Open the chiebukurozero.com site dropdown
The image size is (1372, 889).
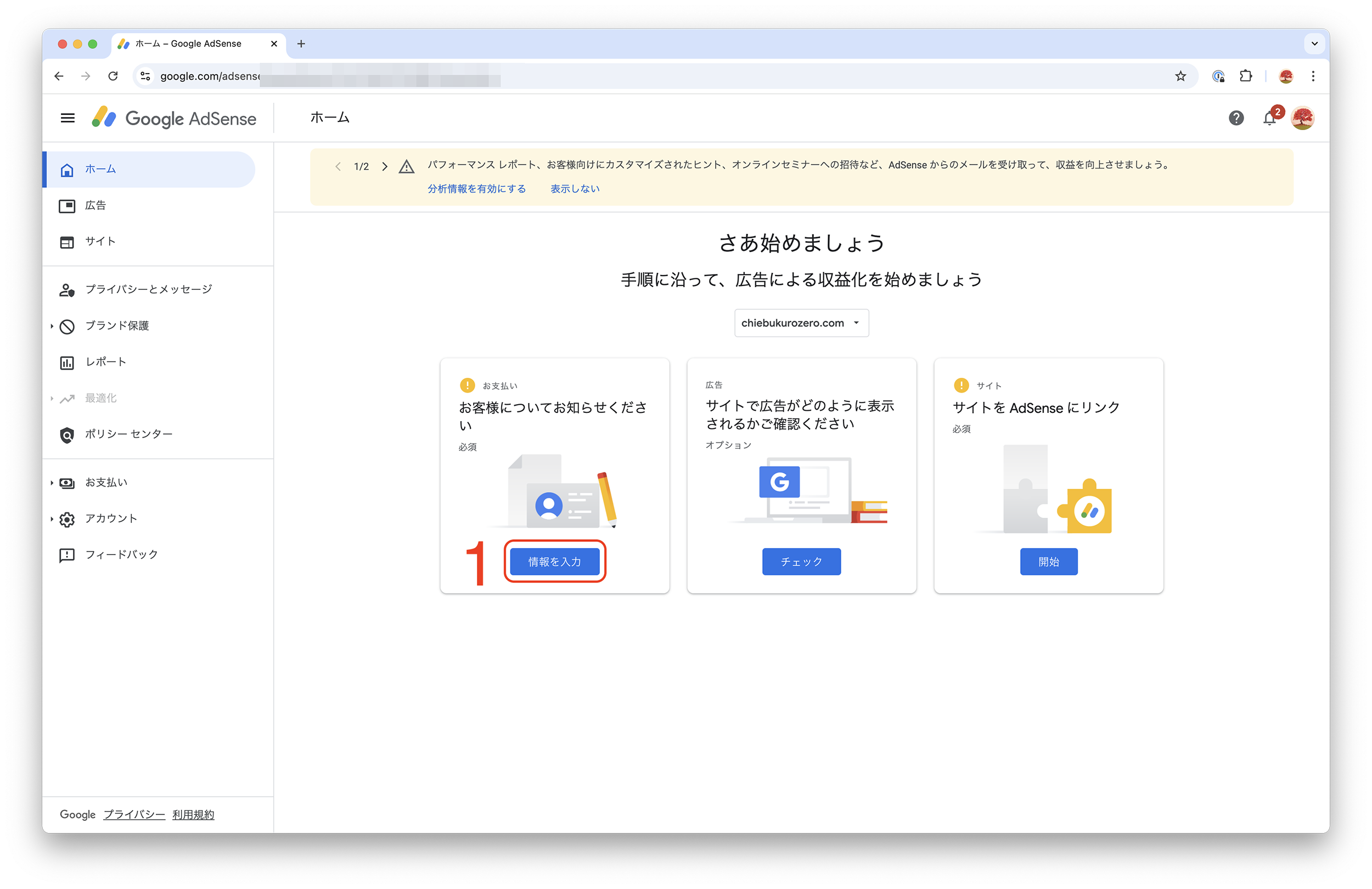click(801, 323)
